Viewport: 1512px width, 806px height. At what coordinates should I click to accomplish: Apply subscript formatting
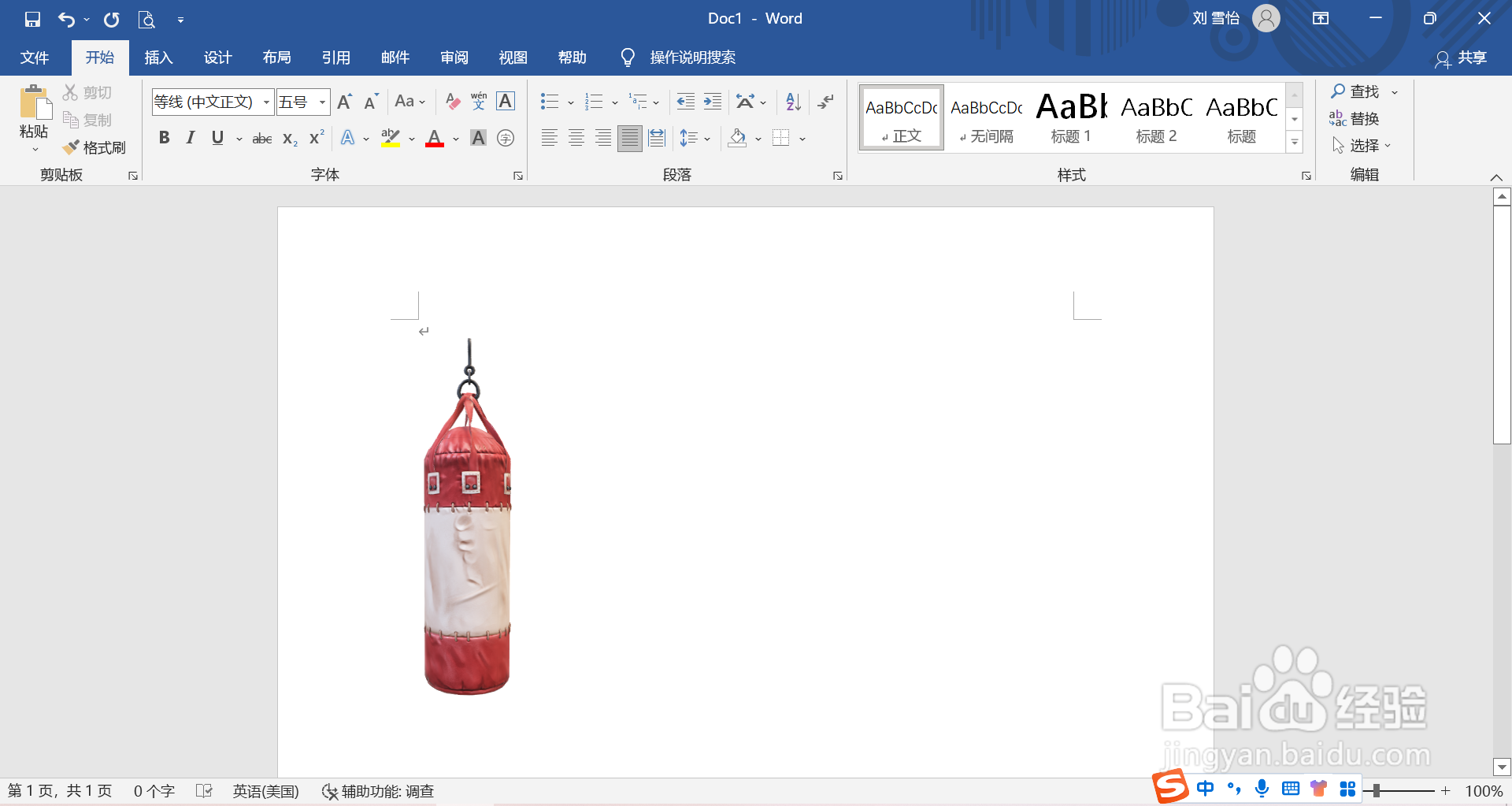pos(288,138)
